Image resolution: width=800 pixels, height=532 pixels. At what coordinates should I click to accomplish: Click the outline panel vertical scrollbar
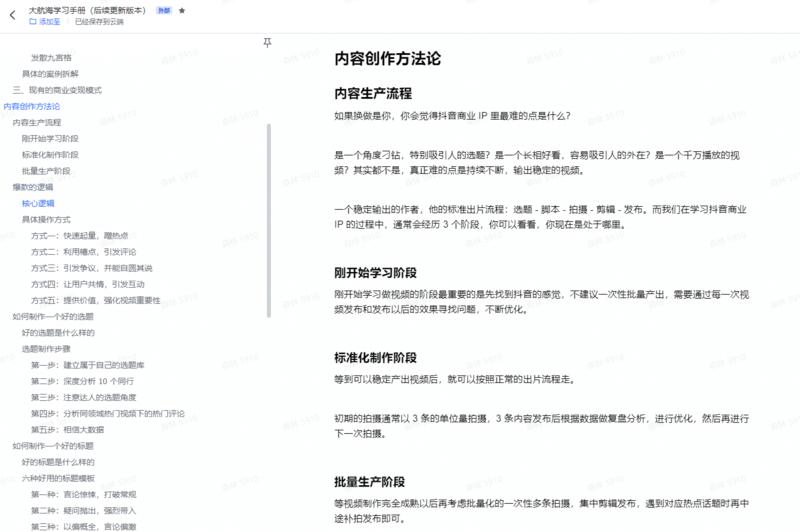pyautogui.click(x=269, y=220)
